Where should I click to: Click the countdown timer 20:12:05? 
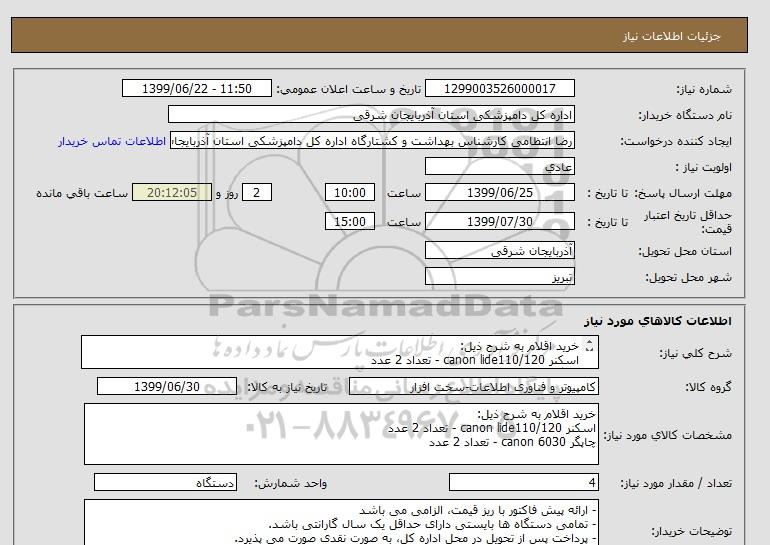(172, 192)
